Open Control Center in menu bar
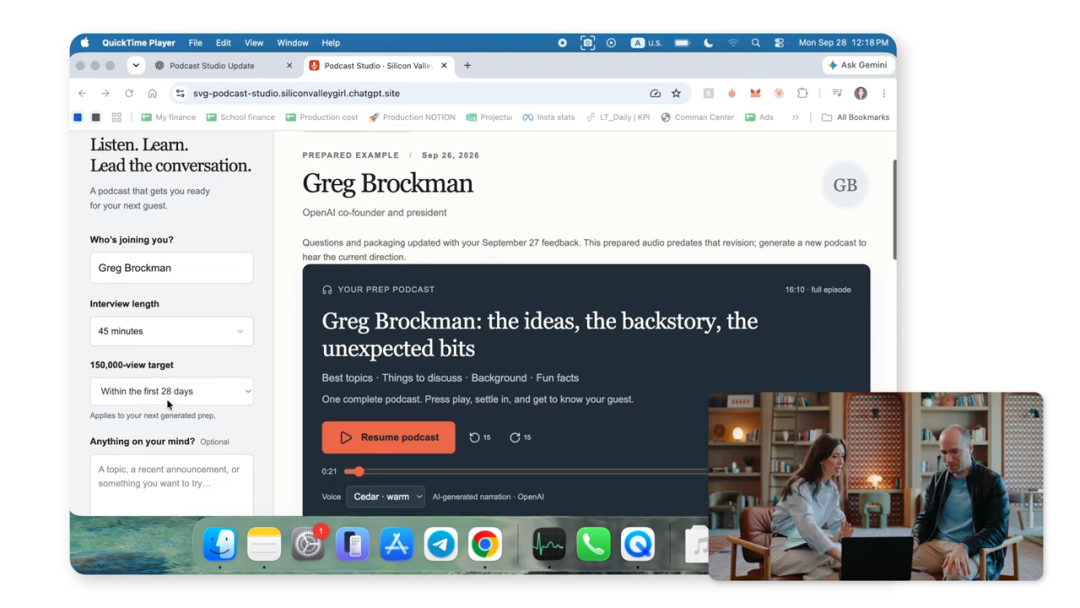 click(779, 43)
